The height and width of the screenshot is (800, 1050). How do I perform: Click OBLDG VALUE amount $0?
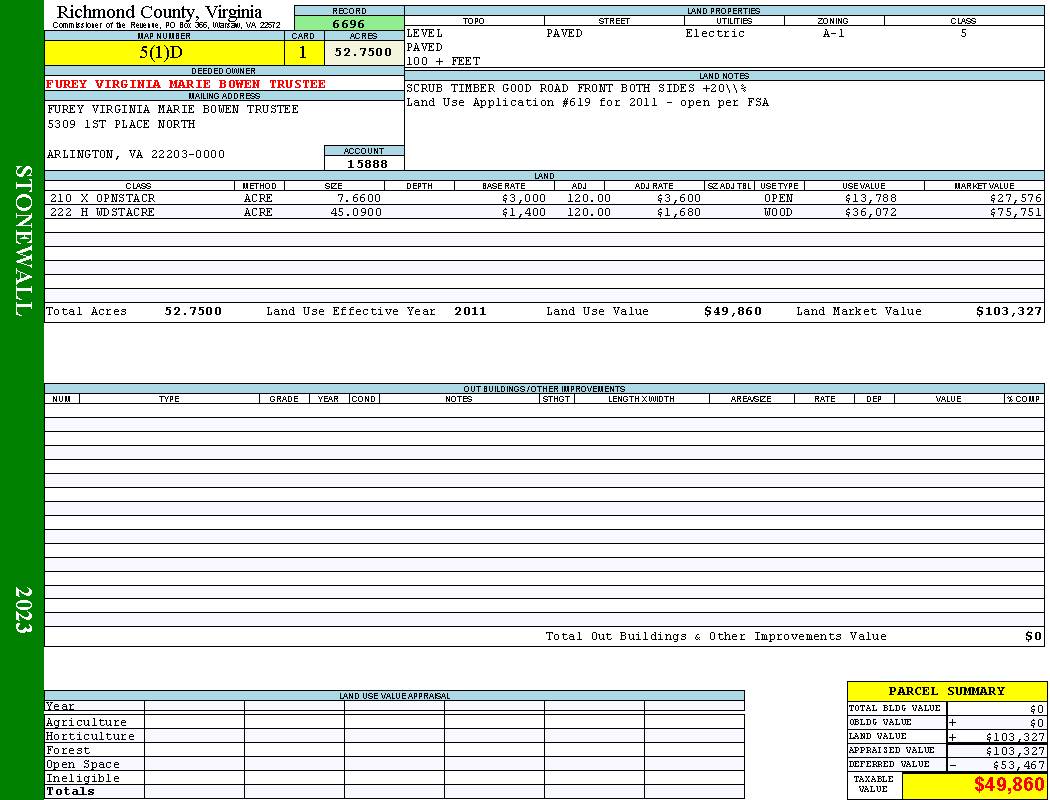[x=1037, y=723]
